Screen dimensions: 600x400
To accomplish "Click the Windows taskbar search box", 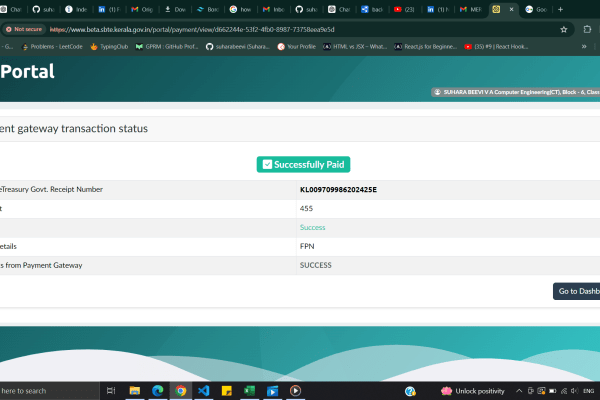I will click(49, 391).
